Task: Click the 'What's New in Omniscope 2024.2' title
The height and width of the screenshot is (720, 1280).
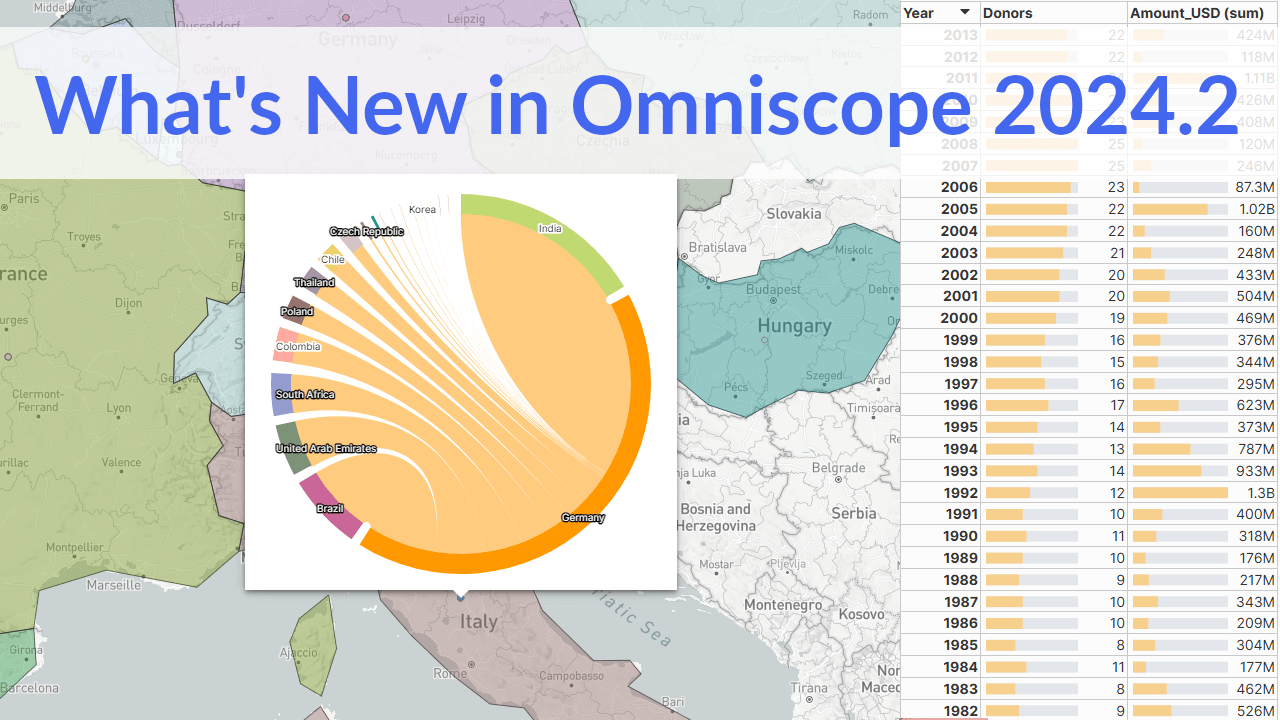Action: (637, 104)
